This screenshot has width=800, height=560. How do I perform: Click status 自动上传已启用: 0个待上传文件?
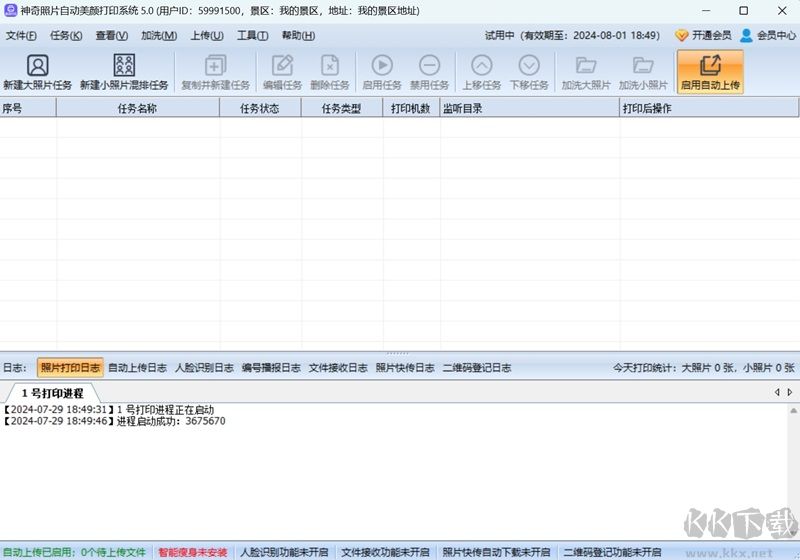[74, 552]
